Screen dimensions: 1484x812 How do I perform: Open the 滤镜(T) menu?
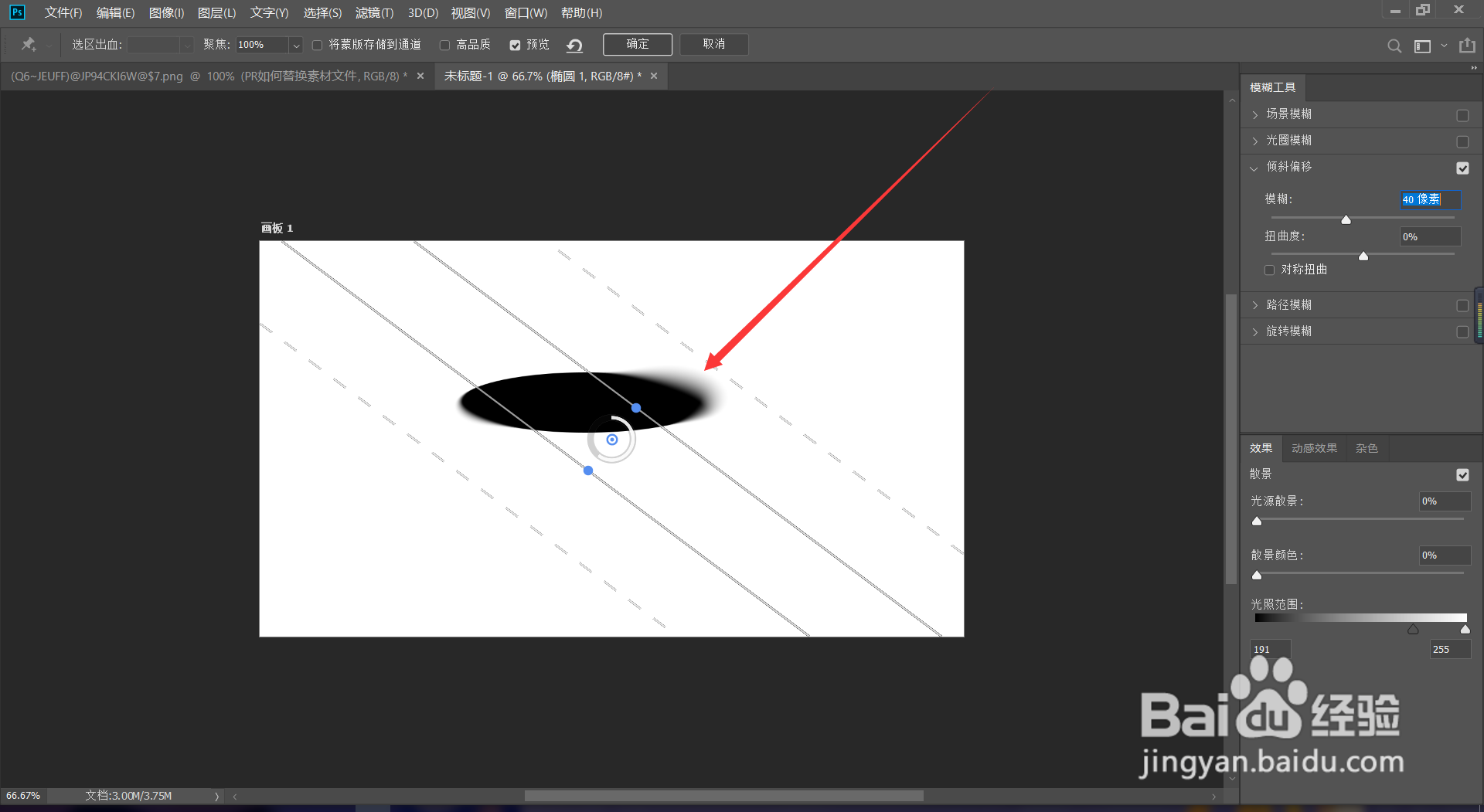pos(374,12)
